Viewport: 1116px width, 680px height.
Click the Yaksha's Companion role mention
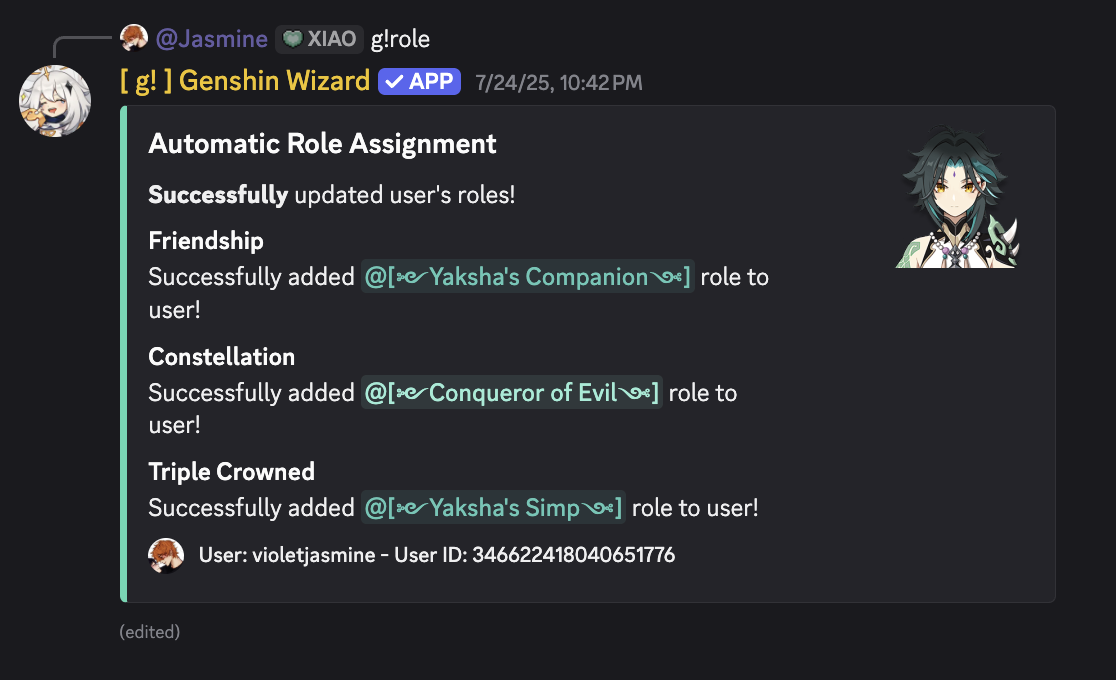click(528, 276)
